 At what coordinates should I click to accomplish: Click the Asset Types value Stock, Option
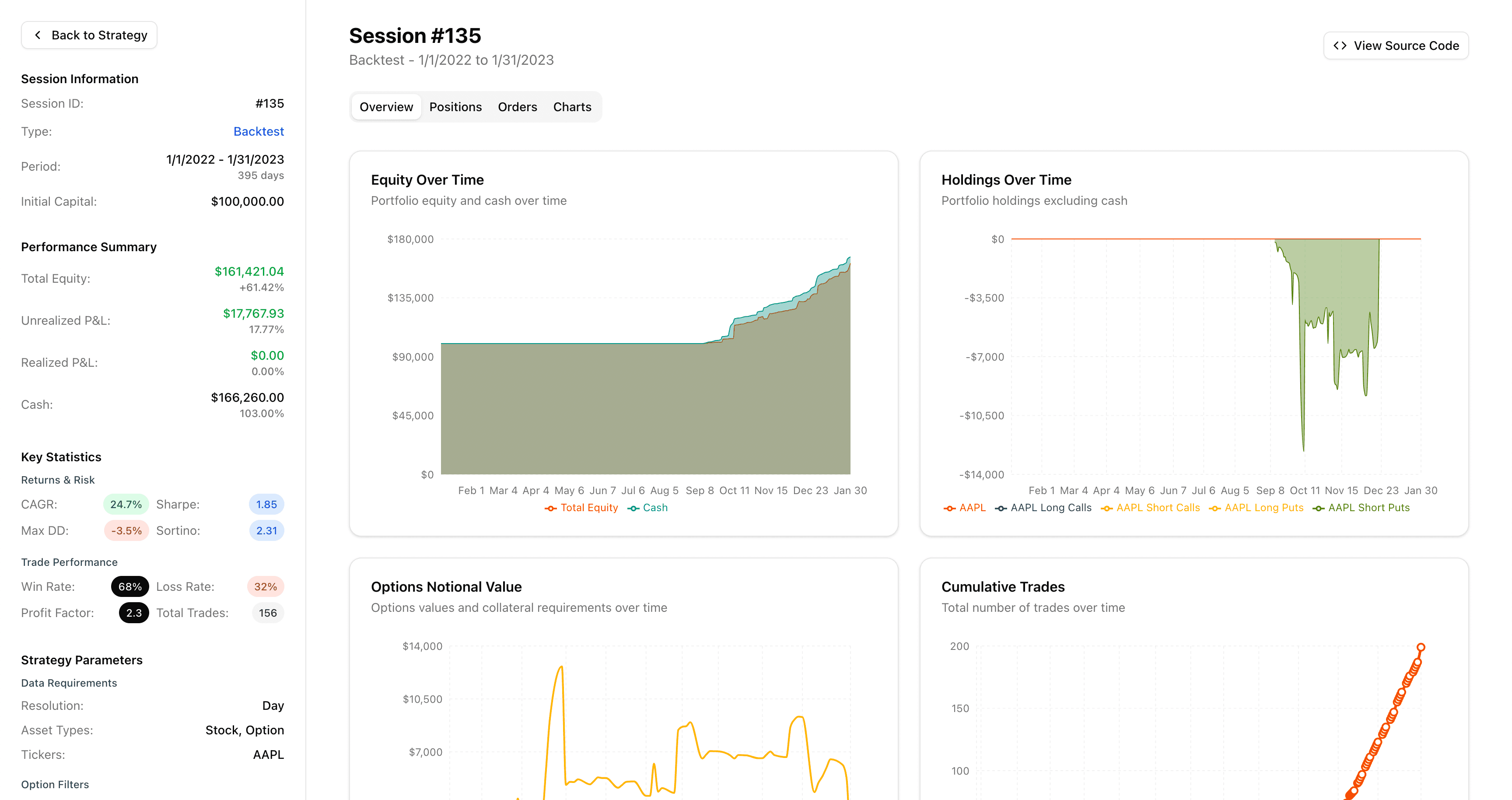244,731
